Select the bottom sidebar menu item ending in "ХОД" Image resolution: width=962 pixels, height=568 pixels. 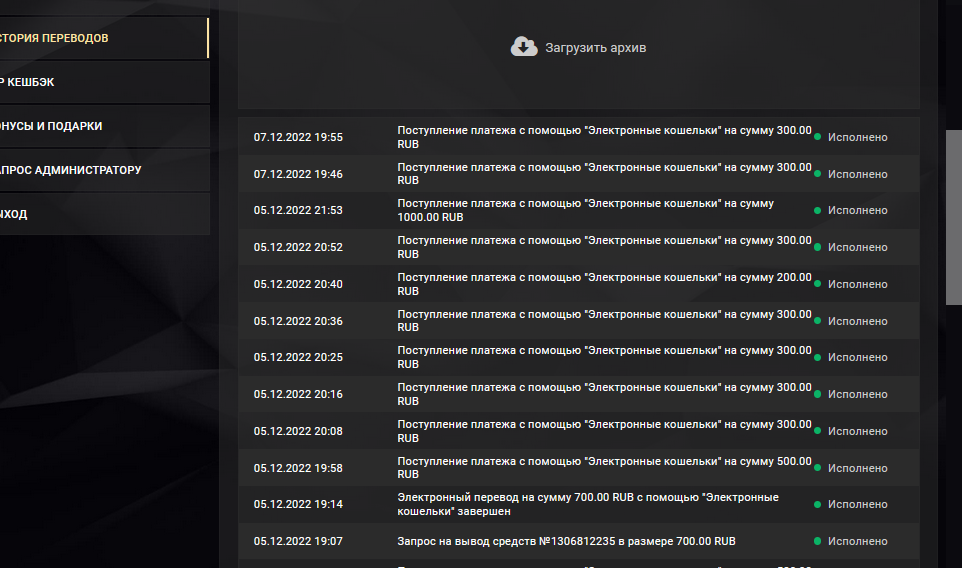tap(104, 214)
